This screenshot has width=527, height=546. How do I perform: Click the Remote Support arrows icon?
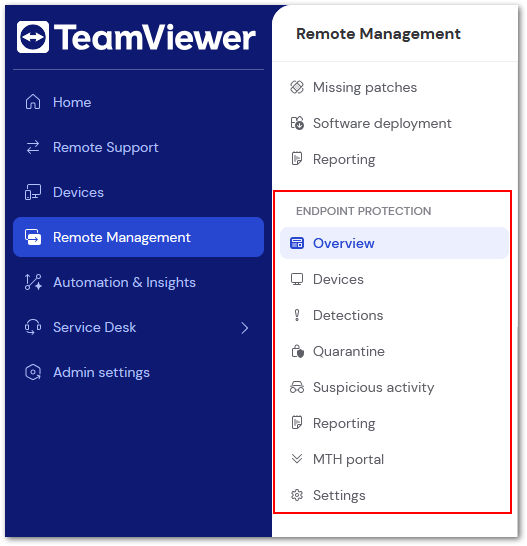(x=33, y=147)
